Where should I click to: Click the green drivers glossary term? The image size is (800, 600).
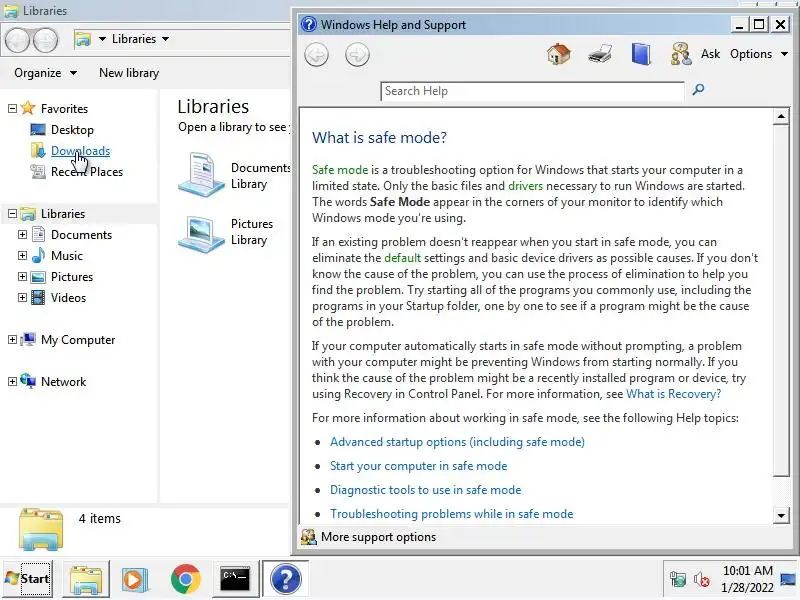coord(525,186)
